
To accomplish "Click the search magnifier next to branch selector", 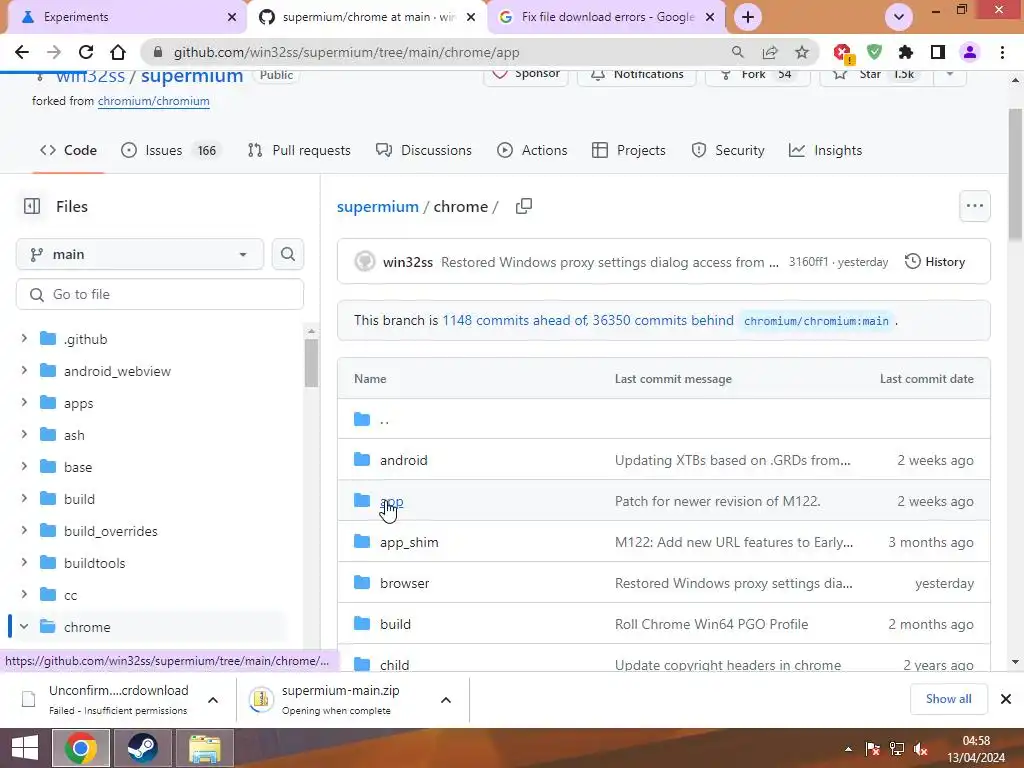I will pos(288,254).
